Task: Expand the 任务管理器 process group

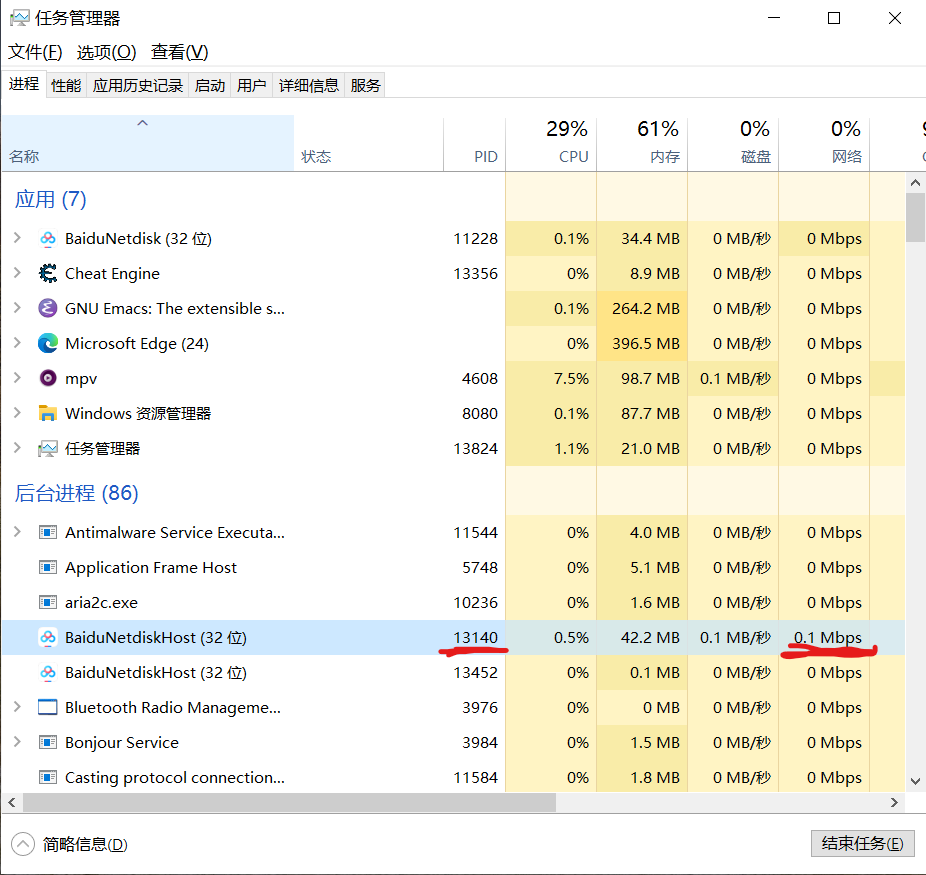Action: pos(17,448)
